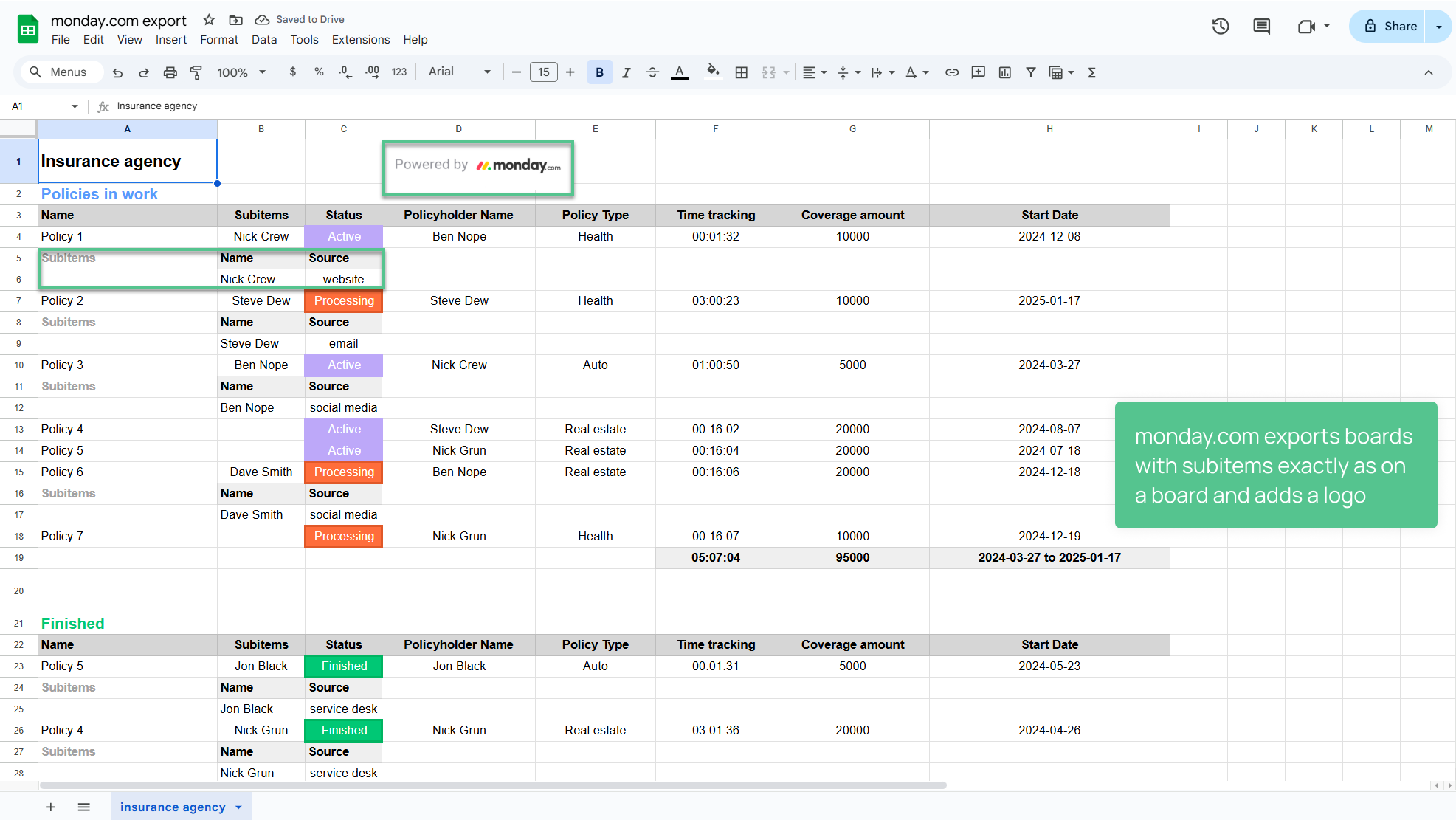The width and height of the screenshot is (1456, 820).
Task: Click the Saved to Drive cloud icon
Action: [x=262, y=20]
